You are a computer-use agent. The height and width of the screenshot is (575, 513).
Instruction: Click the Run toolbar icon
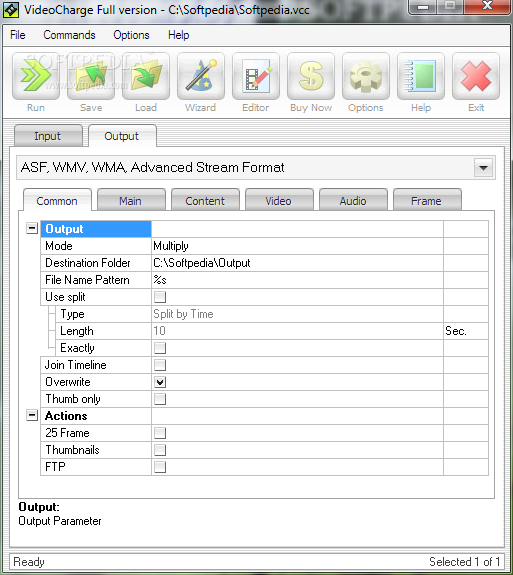click(36, 76)
